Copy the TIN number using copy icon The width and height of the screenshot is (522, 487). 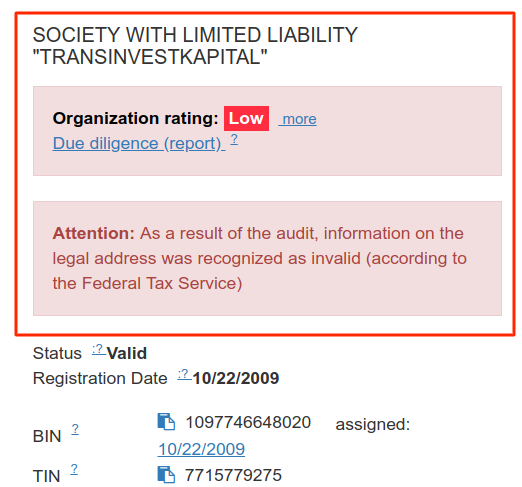(166, 474)
